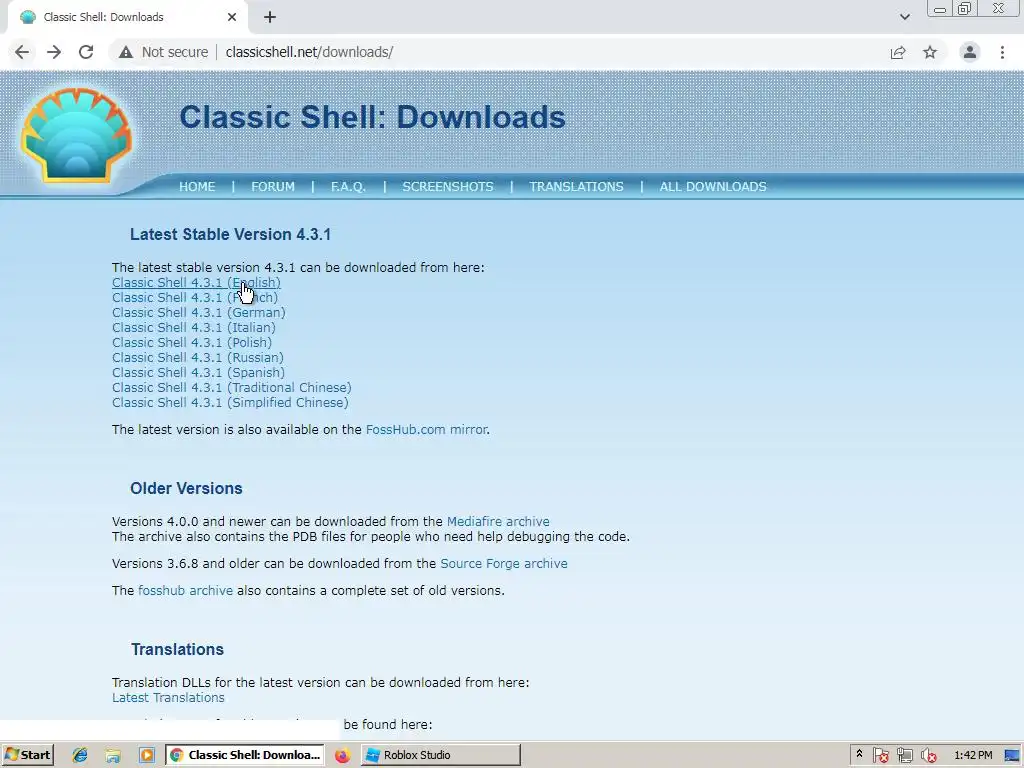
Task: Click the muted volume tray icon
Action: [929, 756]
